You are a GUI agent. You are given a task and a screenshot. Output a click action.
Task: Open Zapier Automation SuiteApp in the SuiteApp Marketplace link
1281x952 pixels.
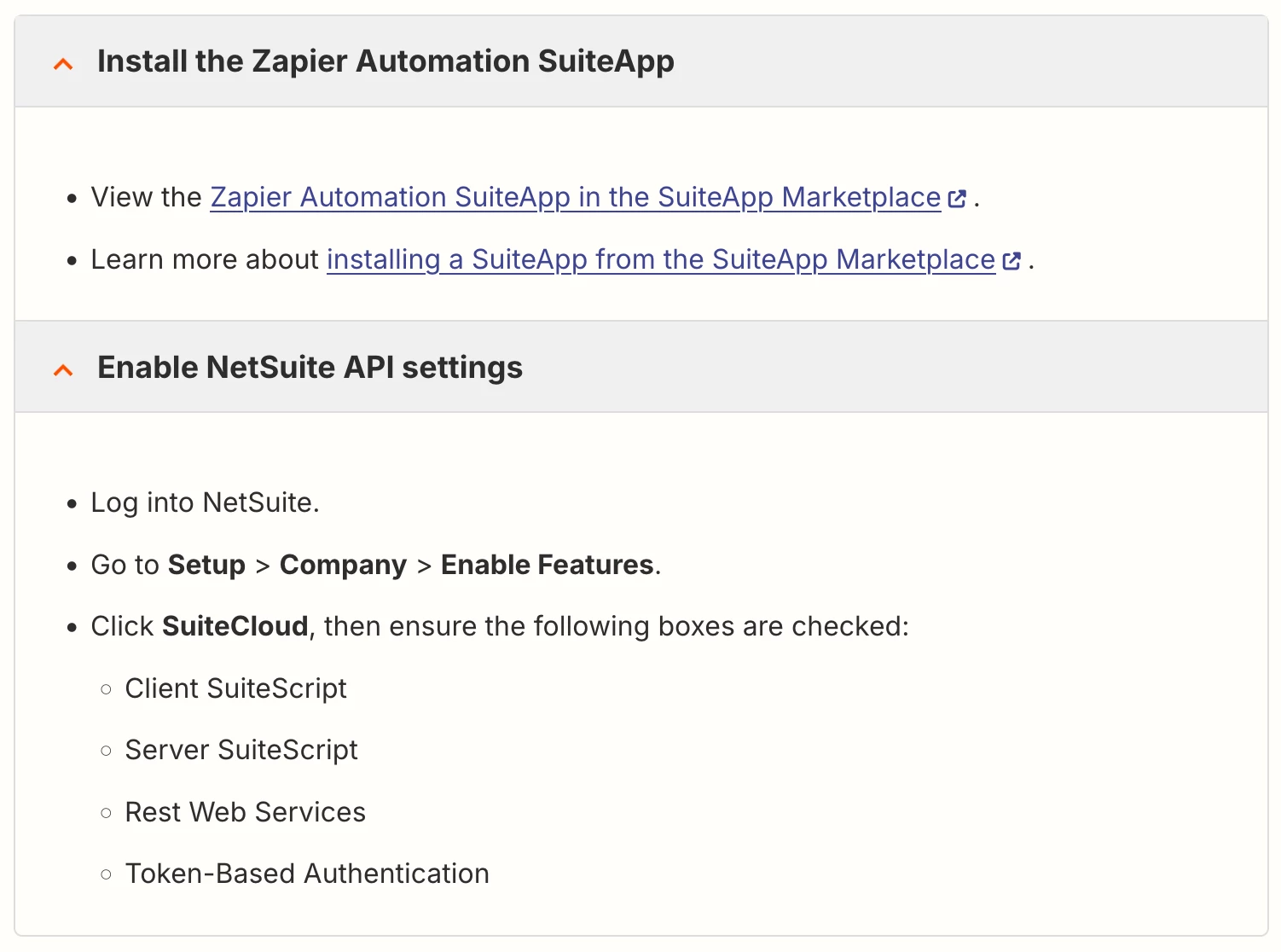[x=576, y=197]
